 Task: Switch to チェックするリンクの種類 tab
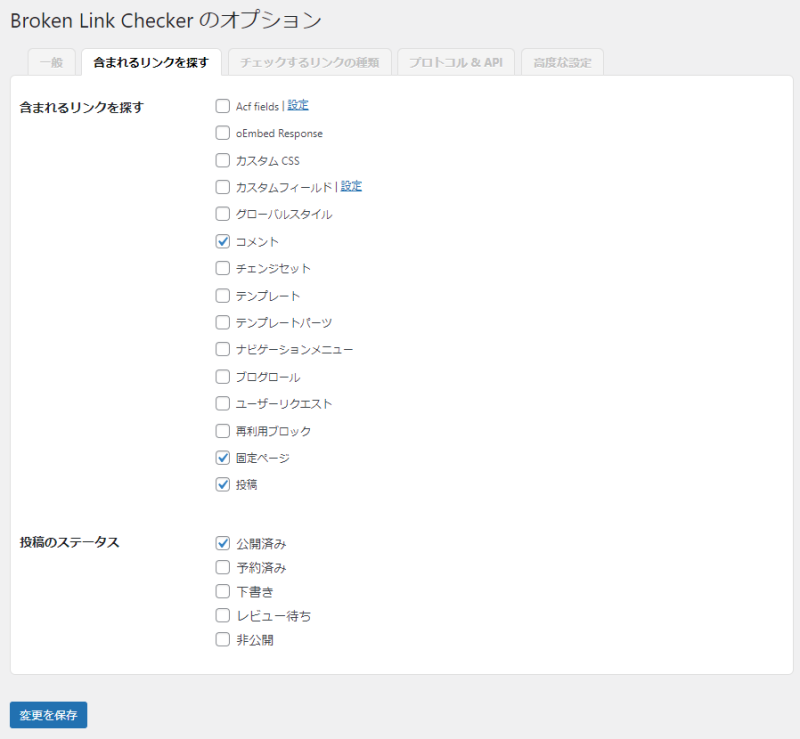[310, 62]
